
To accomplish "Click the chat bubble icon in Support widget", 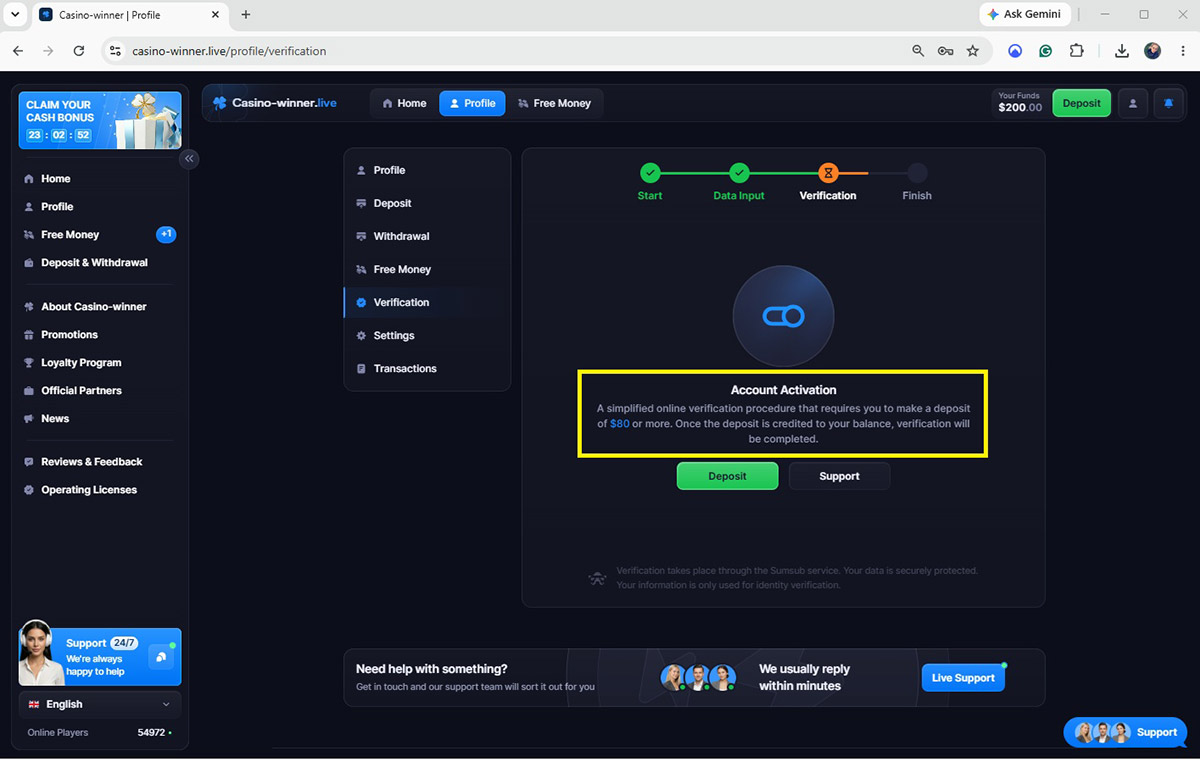I will (161, 657).
